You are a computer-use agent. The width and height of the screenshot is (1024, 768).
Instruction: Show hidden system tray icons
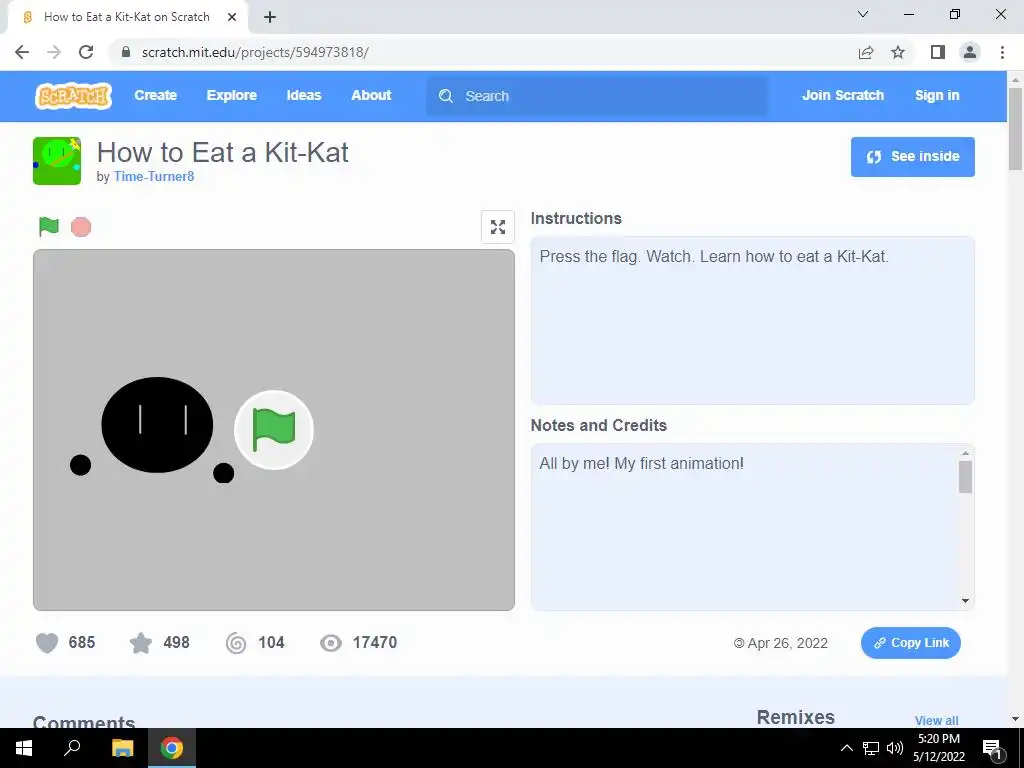(x=846, y=748)
